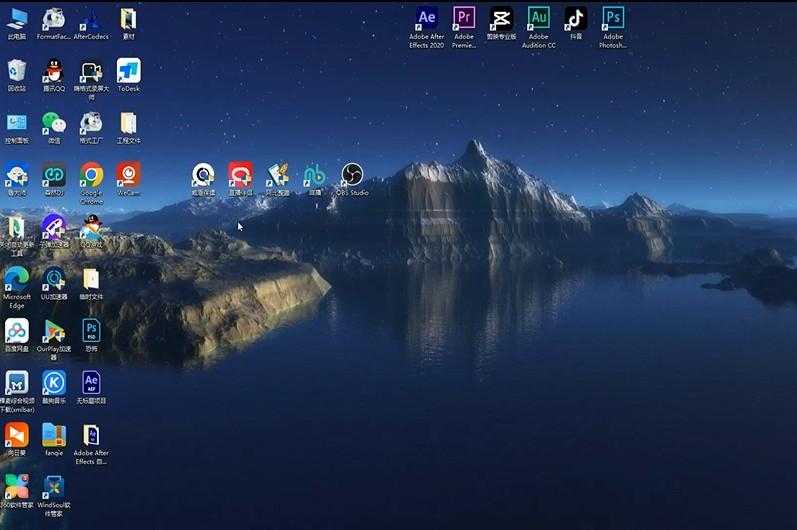Click the This PC (此电脑) icon

(x=17, y=19)
